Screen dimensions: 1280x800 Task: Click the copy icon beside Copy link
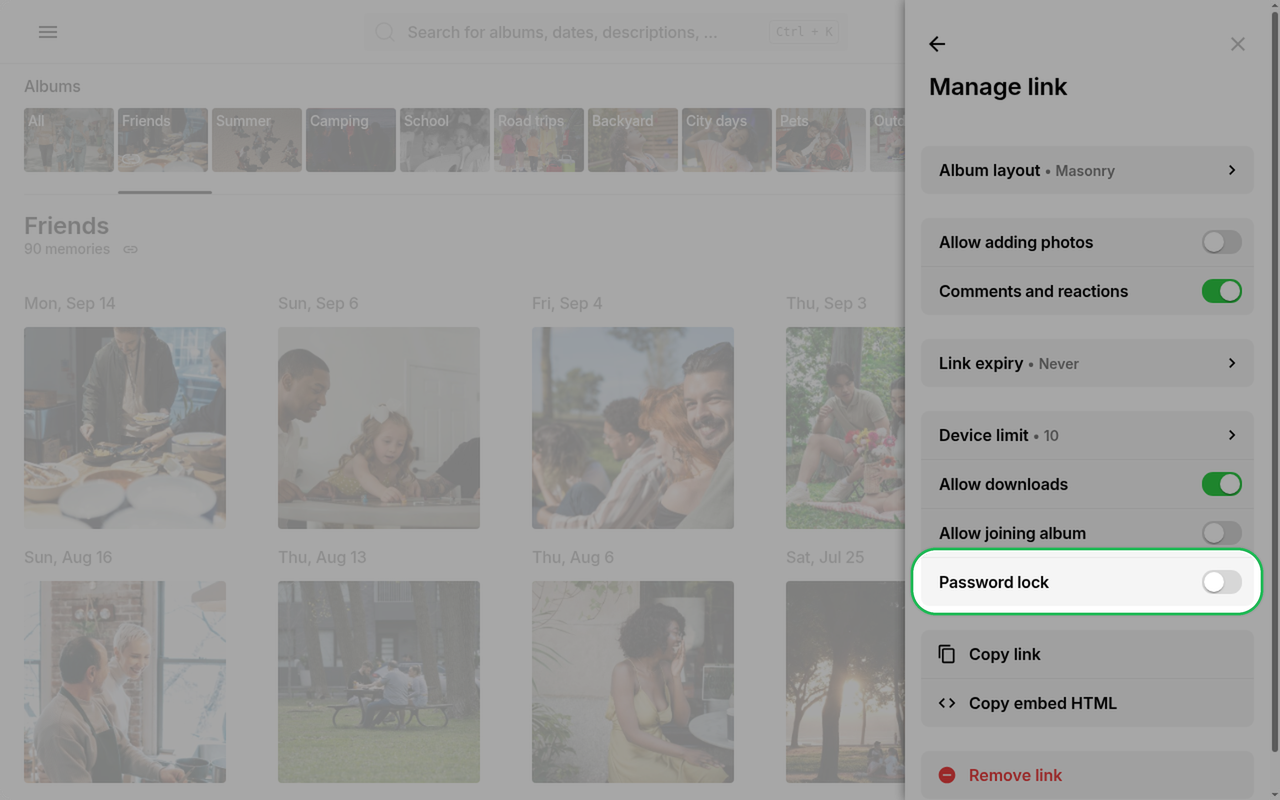coord(947,654)
